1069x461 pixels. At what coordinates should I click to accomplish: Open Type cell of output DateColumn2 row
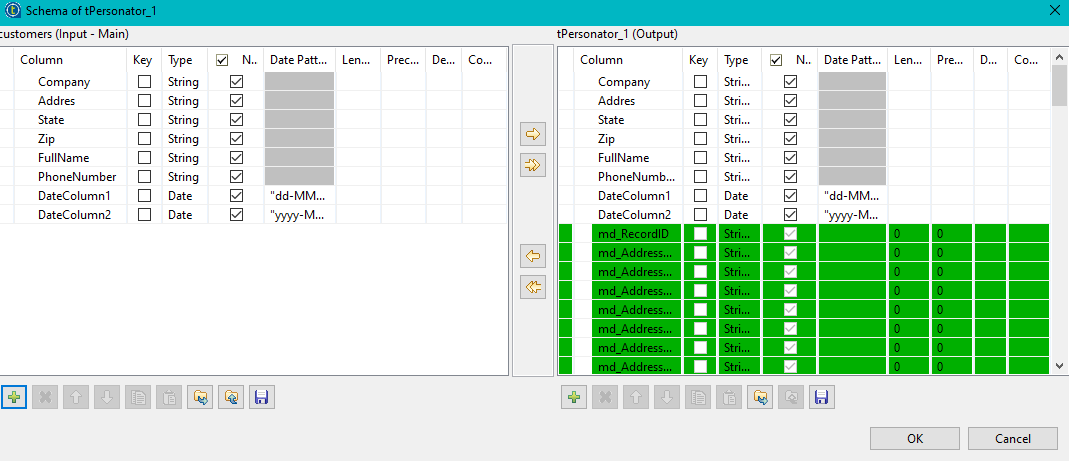(736, 215)
